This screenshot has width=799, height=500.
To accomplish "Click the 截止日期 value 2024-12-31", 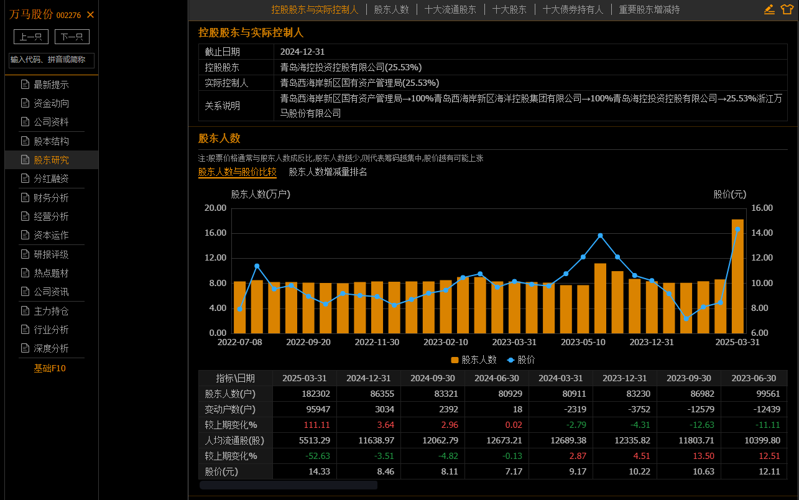I will [302, 51].
